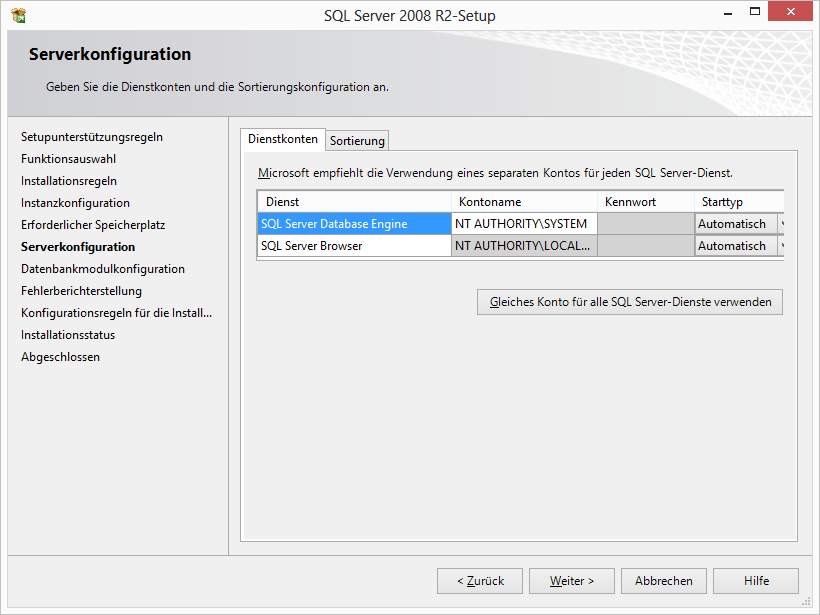Edit the NT AUTHORITY\SYSTEM account name field

click(524, 224)
